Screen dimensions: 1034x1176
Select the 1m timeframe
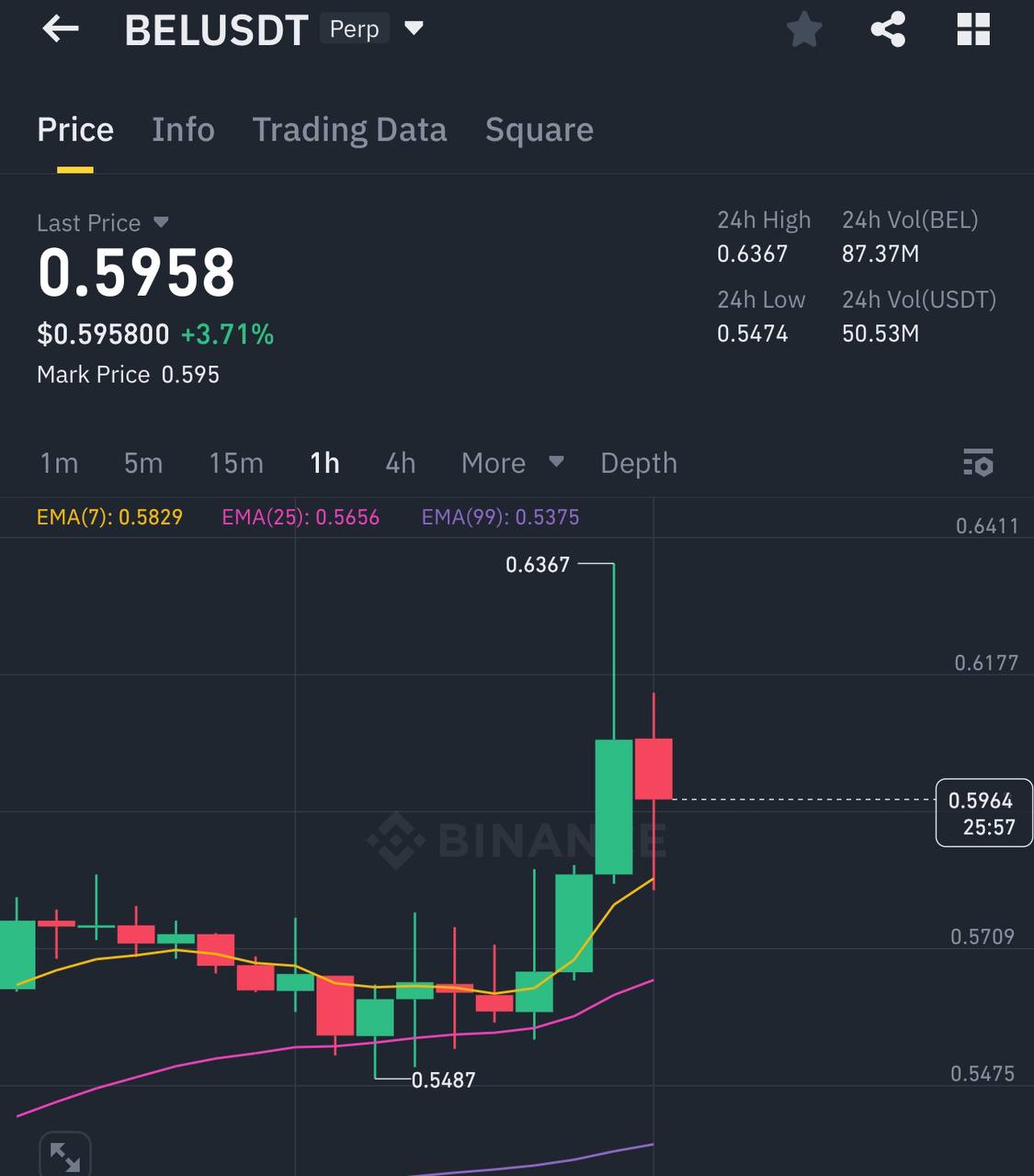(59, 463)
